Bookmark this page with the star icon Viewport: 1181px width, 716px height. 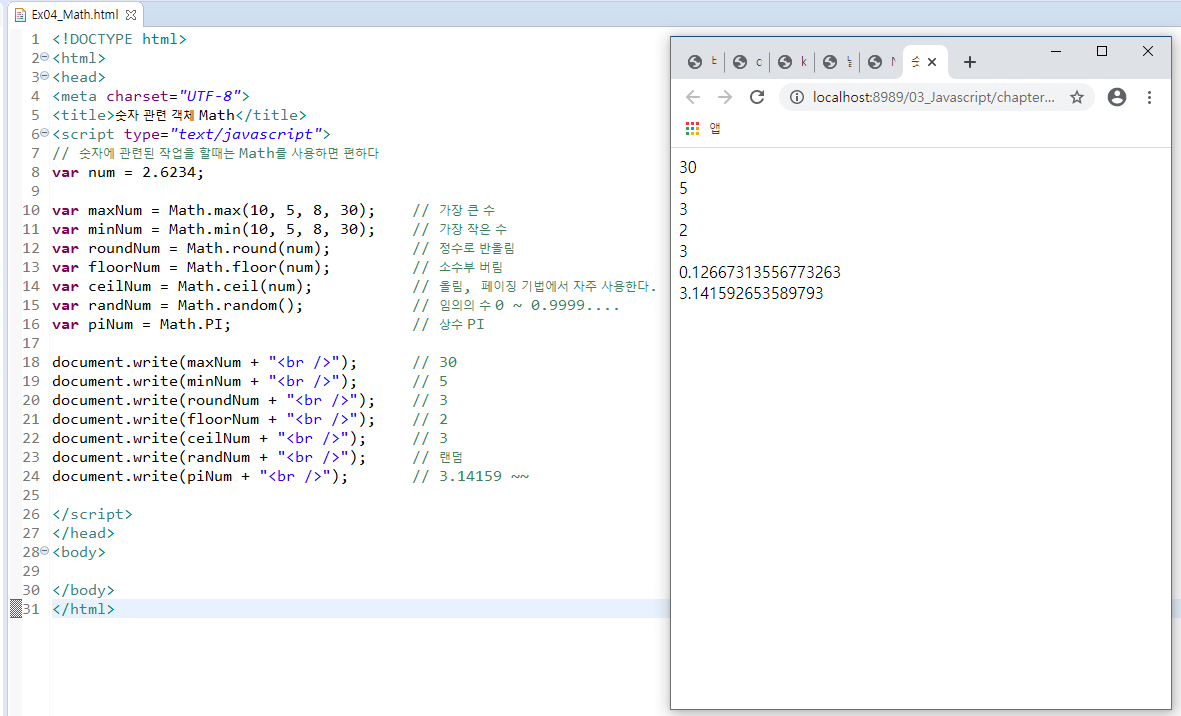1077,97
